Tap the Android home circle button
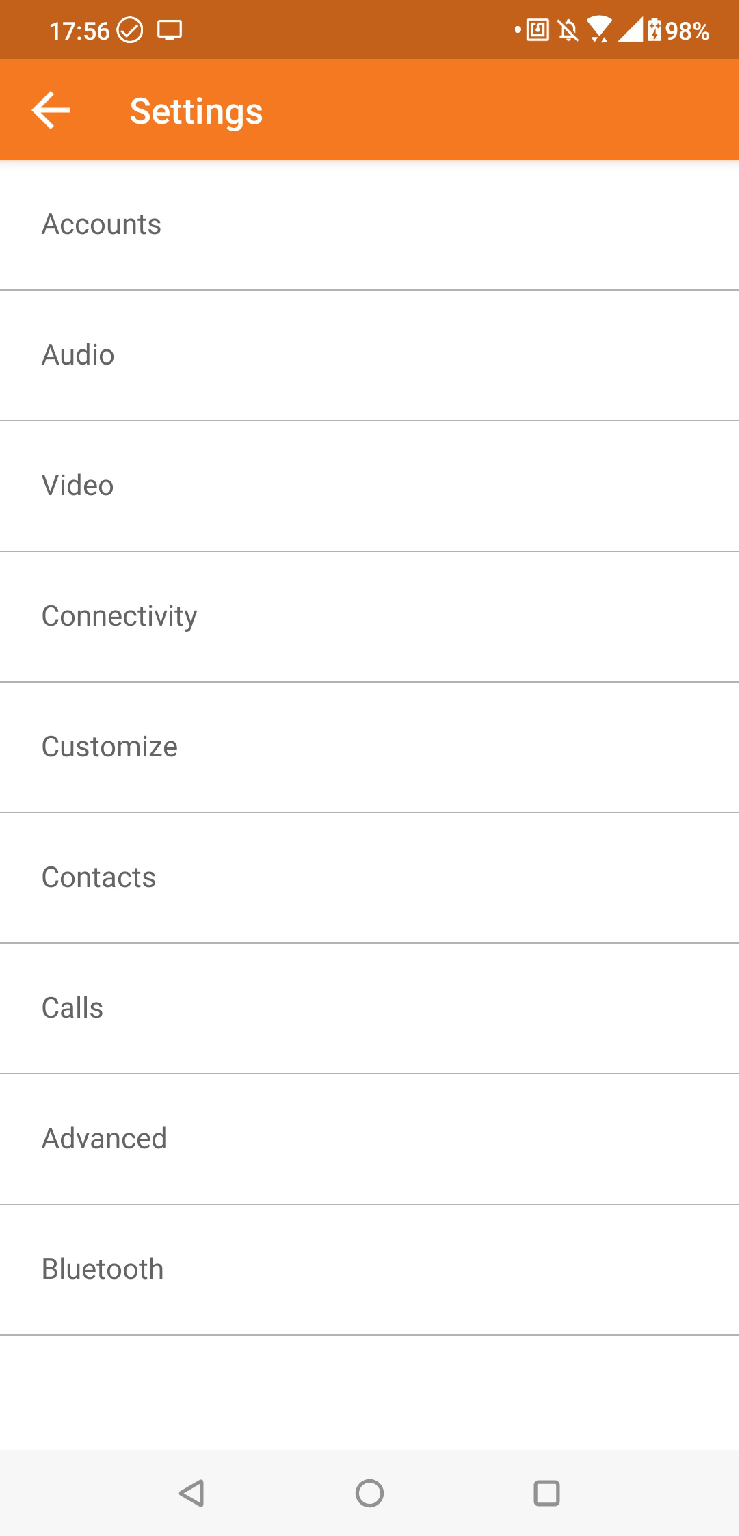This screenshot has width=739, height=1536. click(369, 1493)
